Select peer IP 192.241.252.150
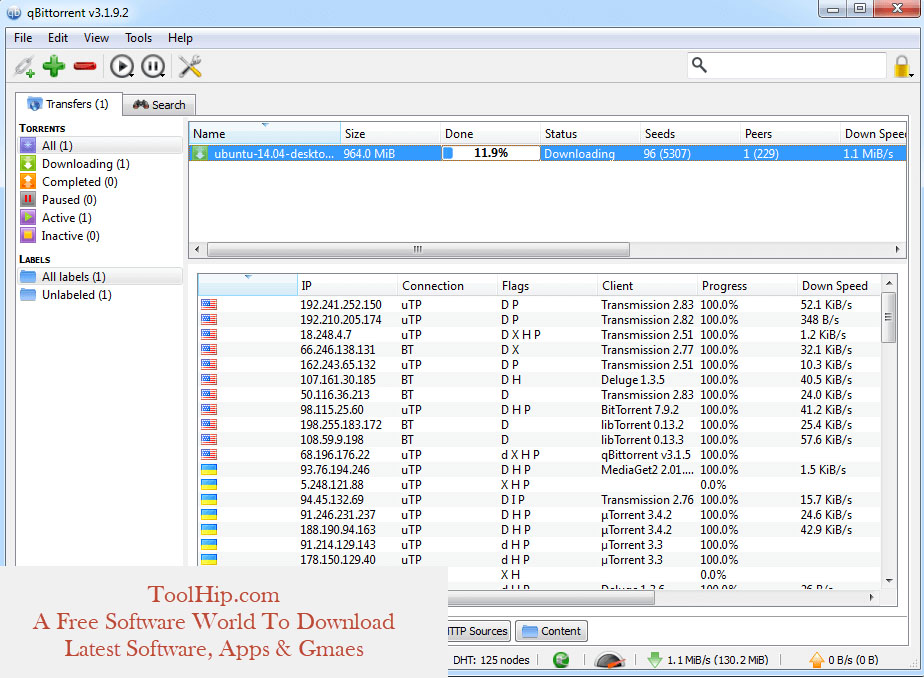The height and width of the screenshot is (678, 924). click(341, 305)
